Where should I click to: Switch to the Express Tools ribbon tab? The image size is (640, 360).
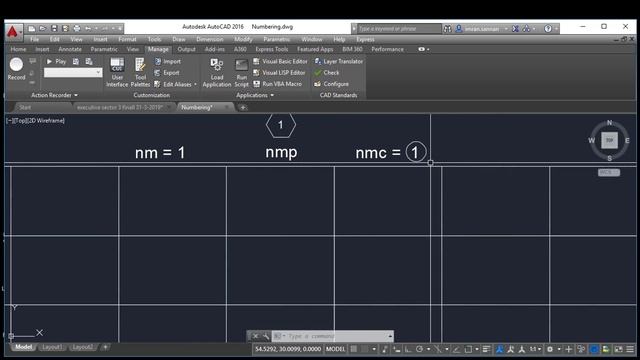click(x=272, y=49)
